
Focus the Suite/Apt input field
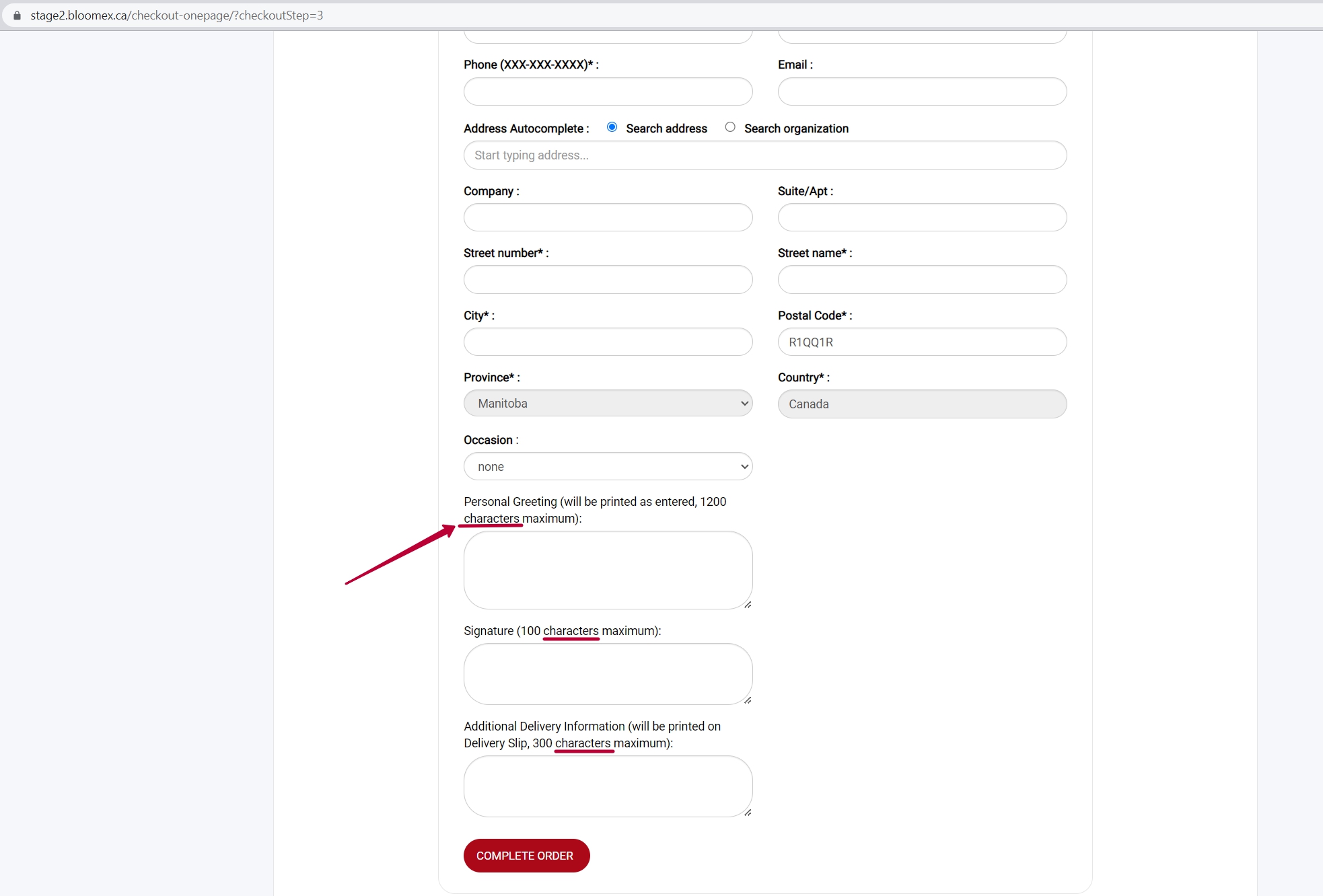click(922, 217)
